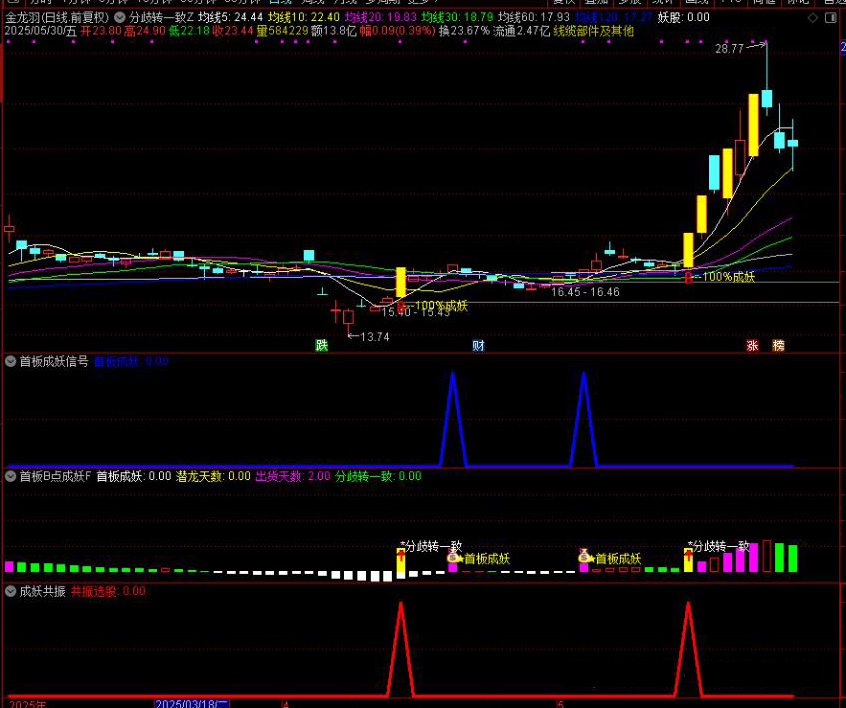The image size is (846, 708).
Task: Collapse the 首板B点成妖F indicator panel arrow
Action: pyautogui.click(x=10, y=477)
